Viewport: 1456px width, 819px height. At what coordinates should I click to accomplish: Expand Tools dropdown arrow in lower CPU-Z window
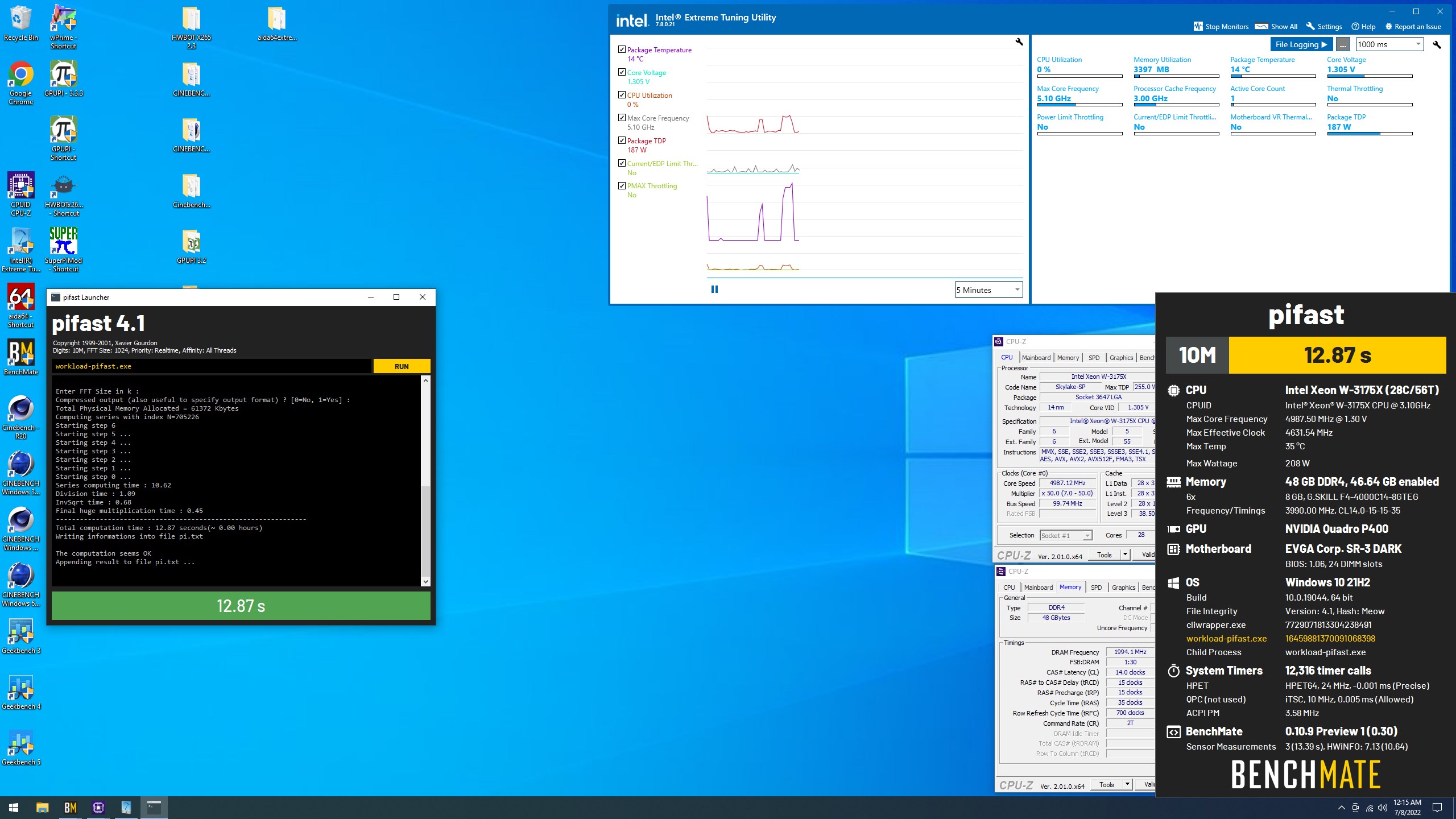tap(1127, 784)
